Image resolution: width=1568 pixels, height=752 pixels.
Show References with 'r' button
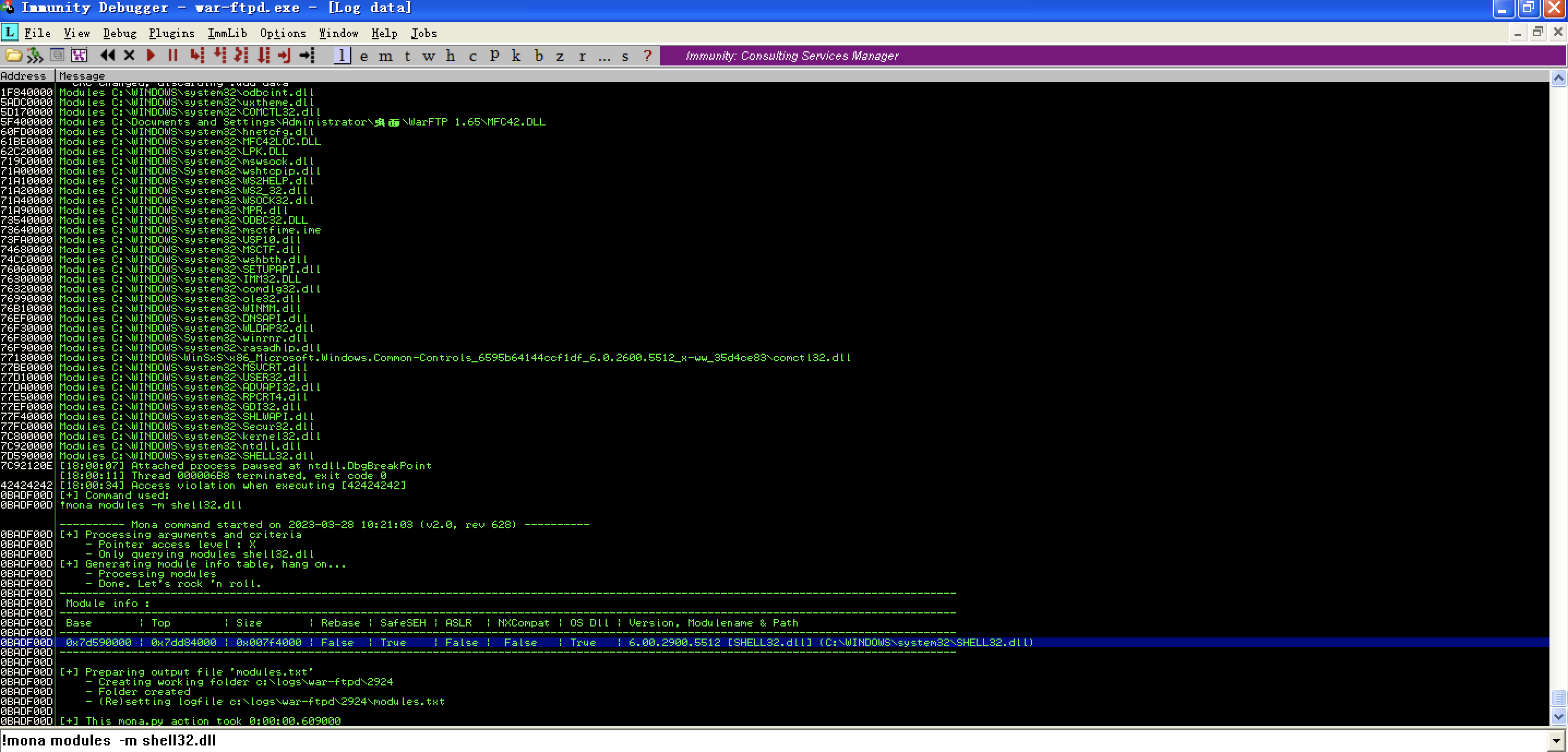coord(583,56)
